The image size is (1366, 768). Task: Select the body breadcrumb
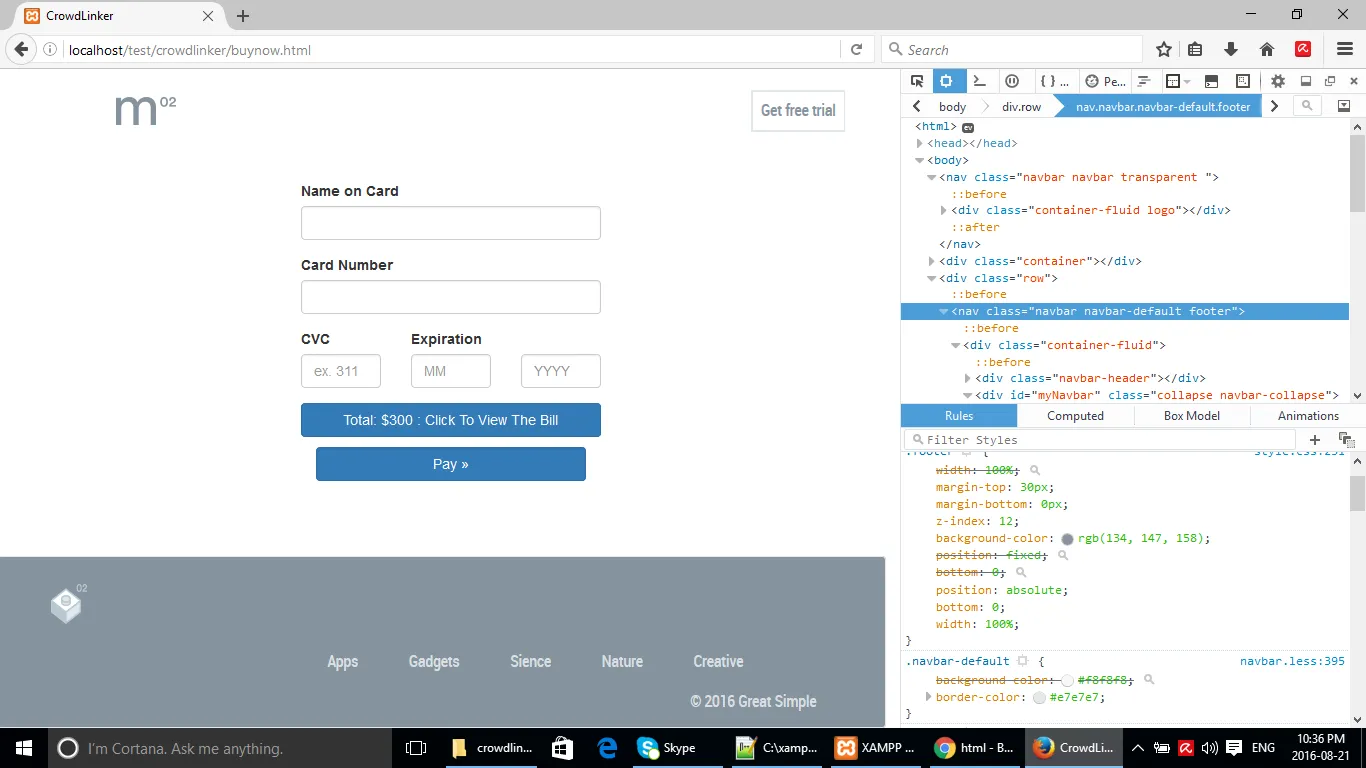[952, 106]
